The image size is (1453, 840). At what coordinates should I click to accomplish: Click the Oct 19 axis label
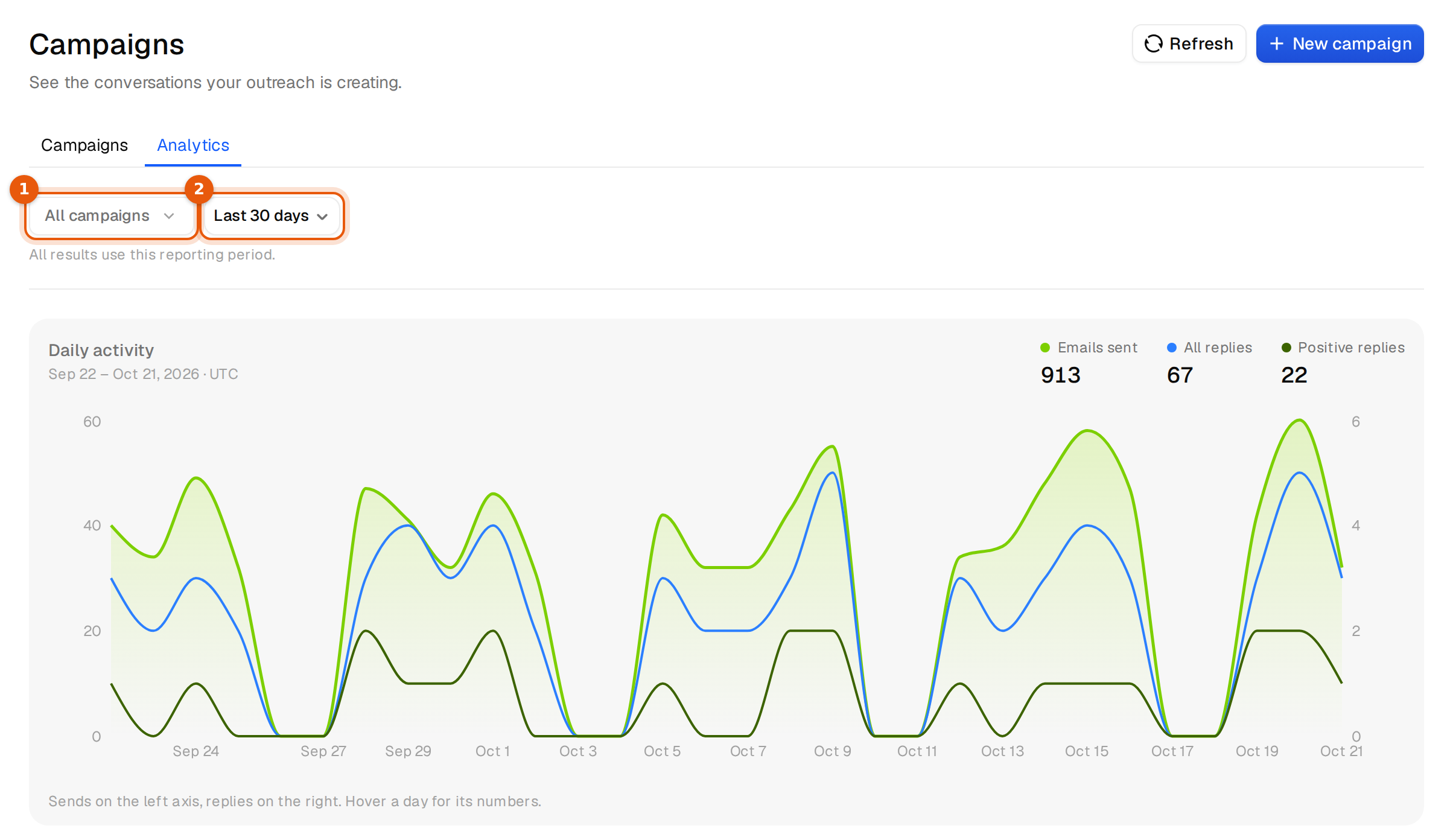pos(1257,751)
